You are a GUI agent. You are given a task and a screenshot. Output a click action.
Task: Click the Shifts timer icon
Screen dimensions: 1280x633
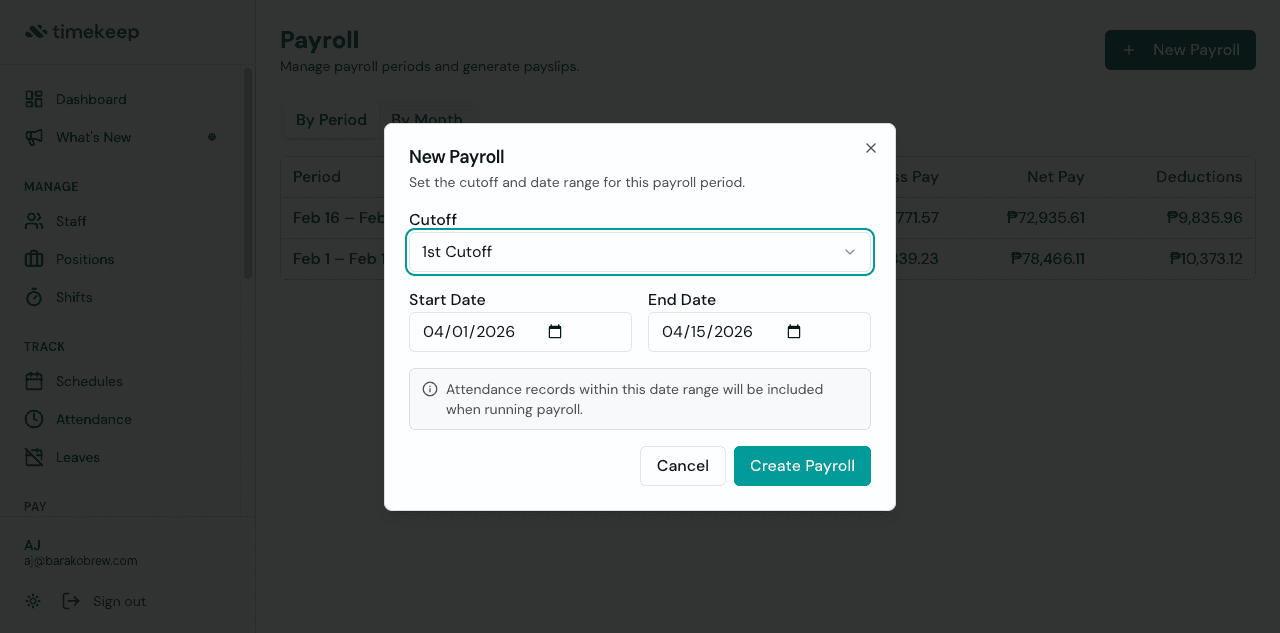(32, 297)
